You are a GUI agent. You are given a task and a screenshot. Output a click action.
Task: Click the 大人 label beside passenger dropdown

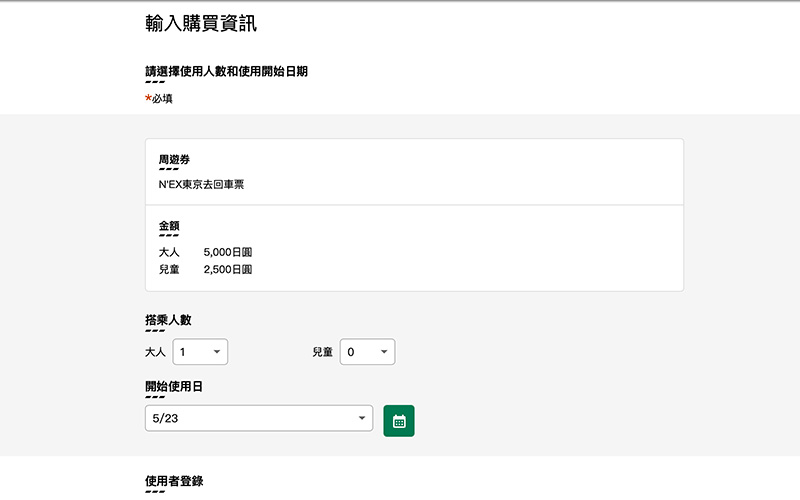[155, 353]
